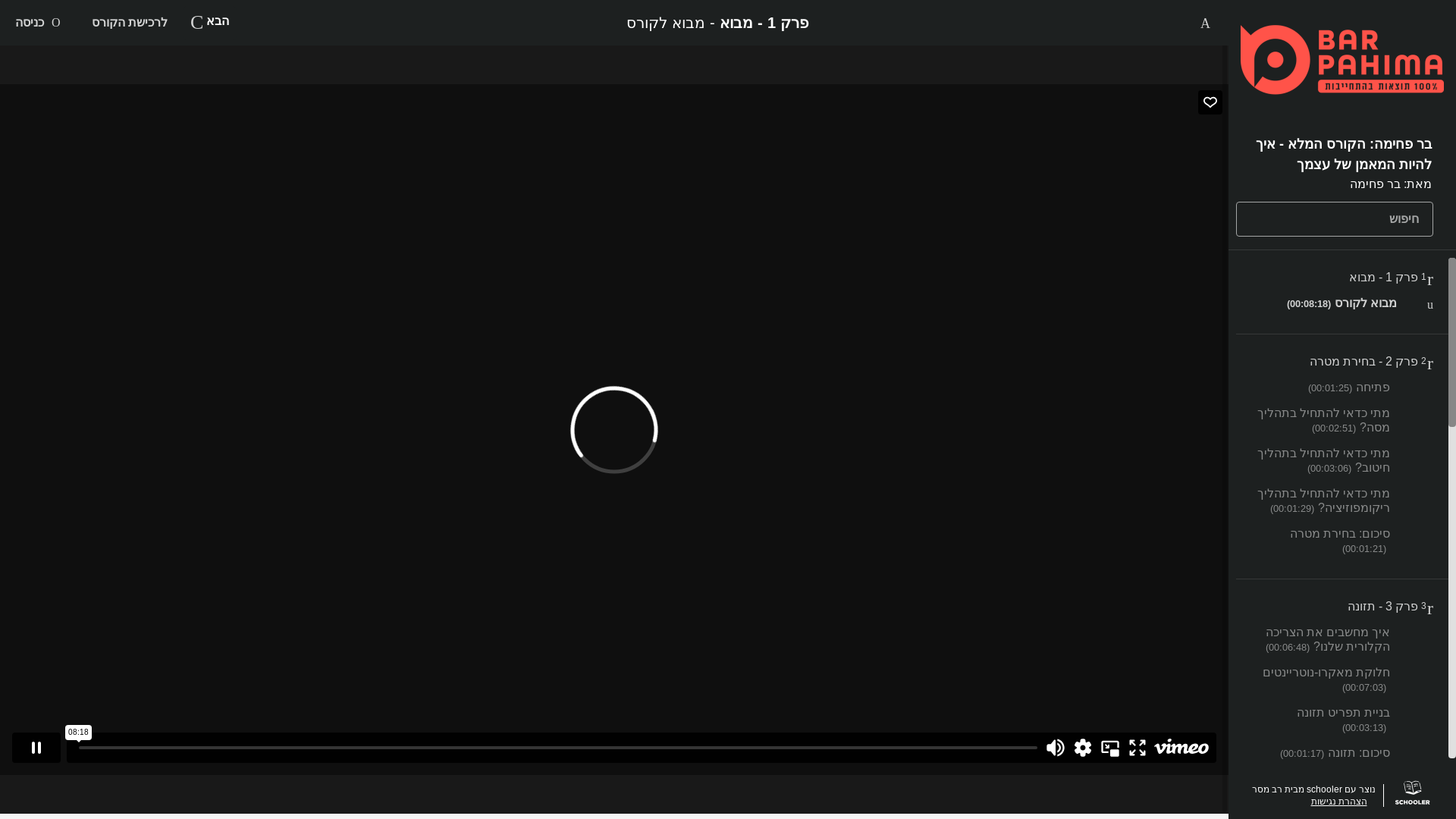Collapse chapter פרק 1 - מבוא
This screenshot has width=1456, height=819.
pos(1391,278)
